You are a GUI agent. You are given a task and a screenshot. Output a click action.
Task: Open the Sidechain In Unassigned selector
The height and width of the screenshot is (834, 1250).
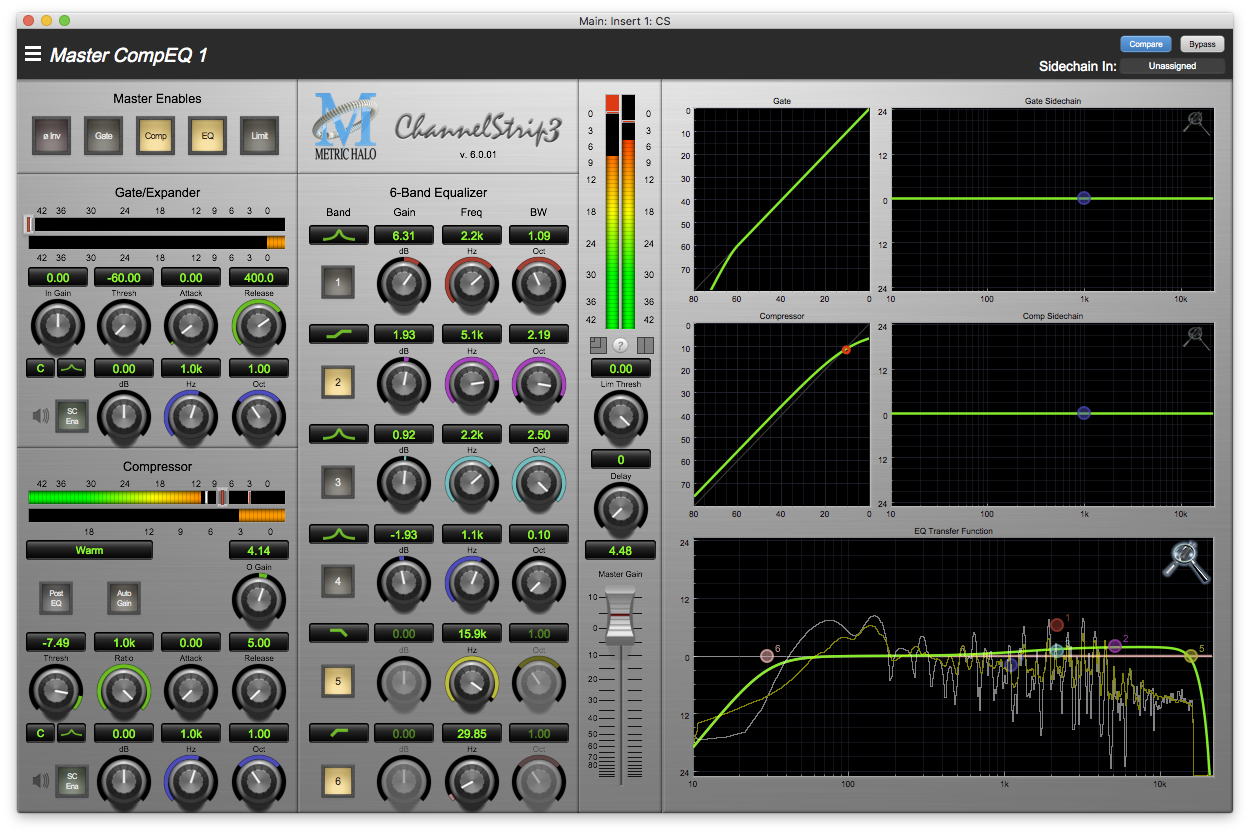click(x=1172, y=66)
